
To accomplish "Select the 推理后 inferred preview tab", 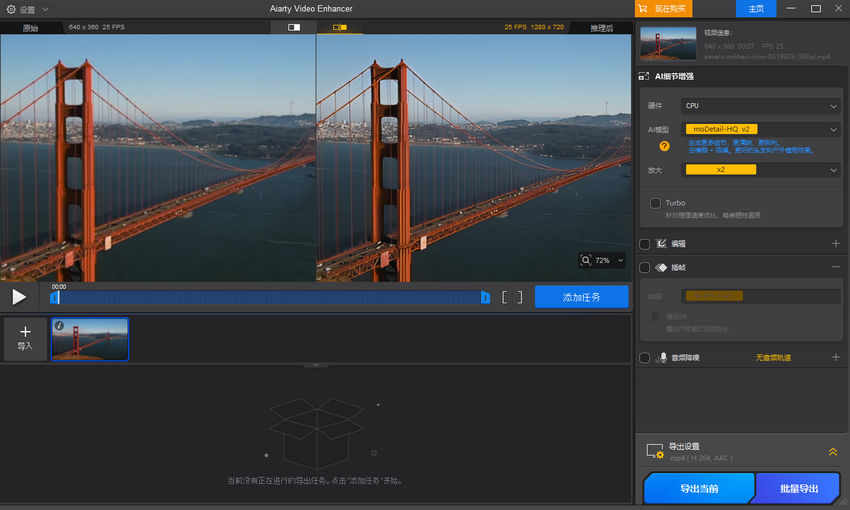I will [x=601, y=28].
